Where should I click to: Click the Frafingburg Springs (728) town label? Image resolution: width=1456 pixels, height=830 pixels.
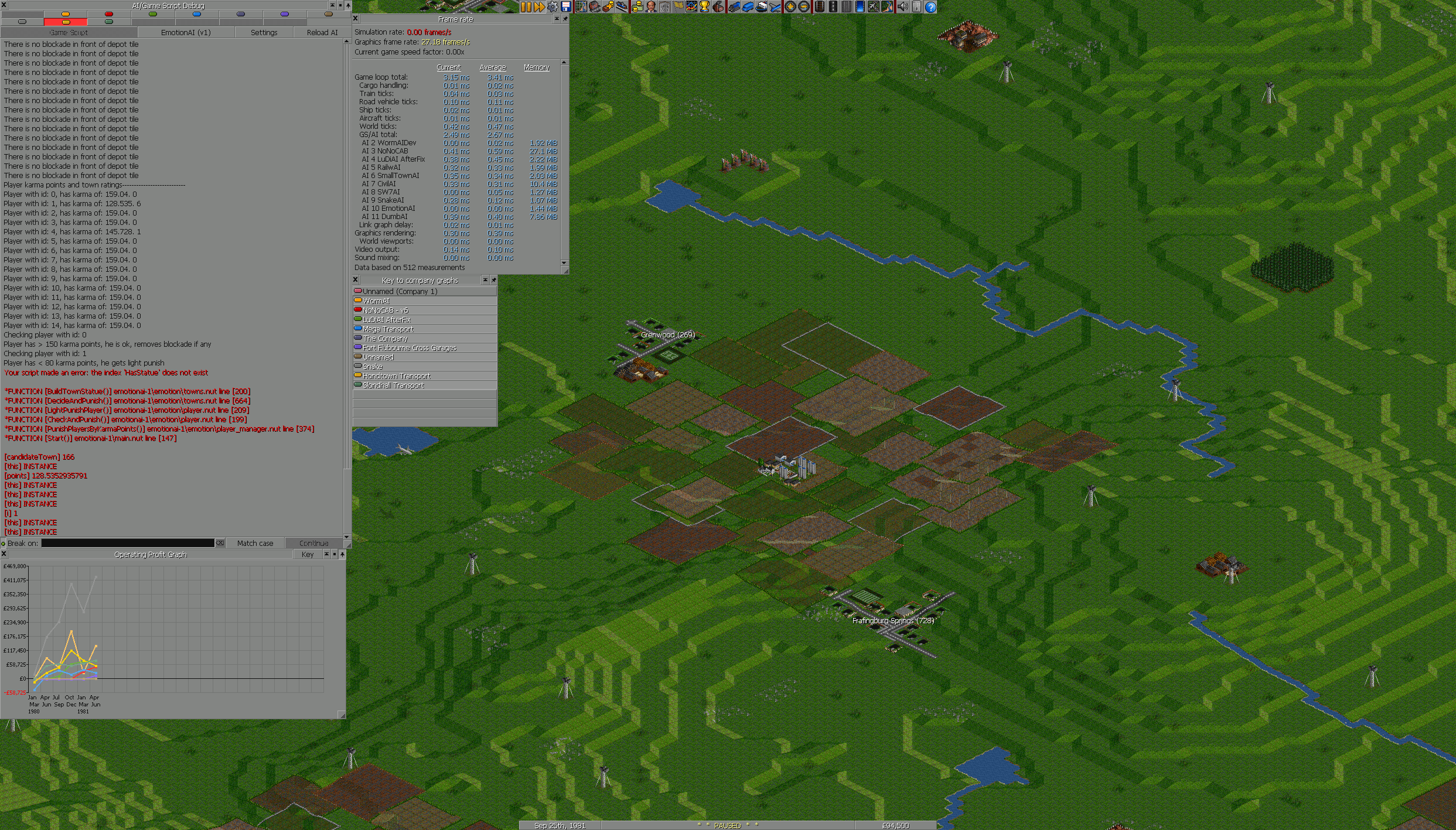click(893, 620)
